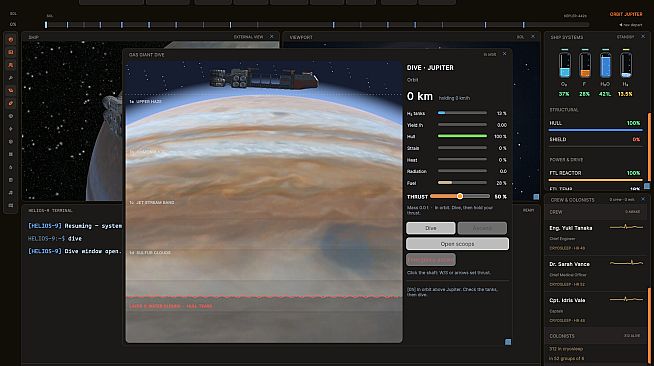Click the CREW section header
654x366 pixels.
[596, 212]
